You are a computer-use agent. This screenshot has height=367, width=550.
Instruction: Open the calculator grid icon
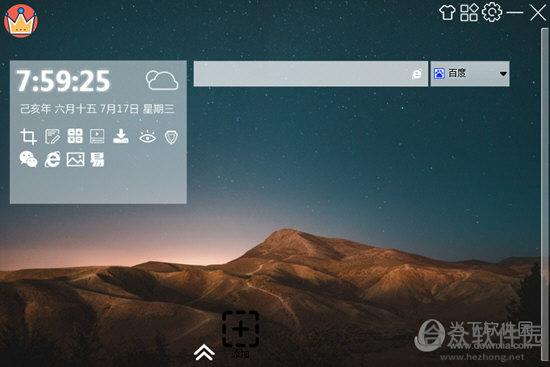point(75,136)
